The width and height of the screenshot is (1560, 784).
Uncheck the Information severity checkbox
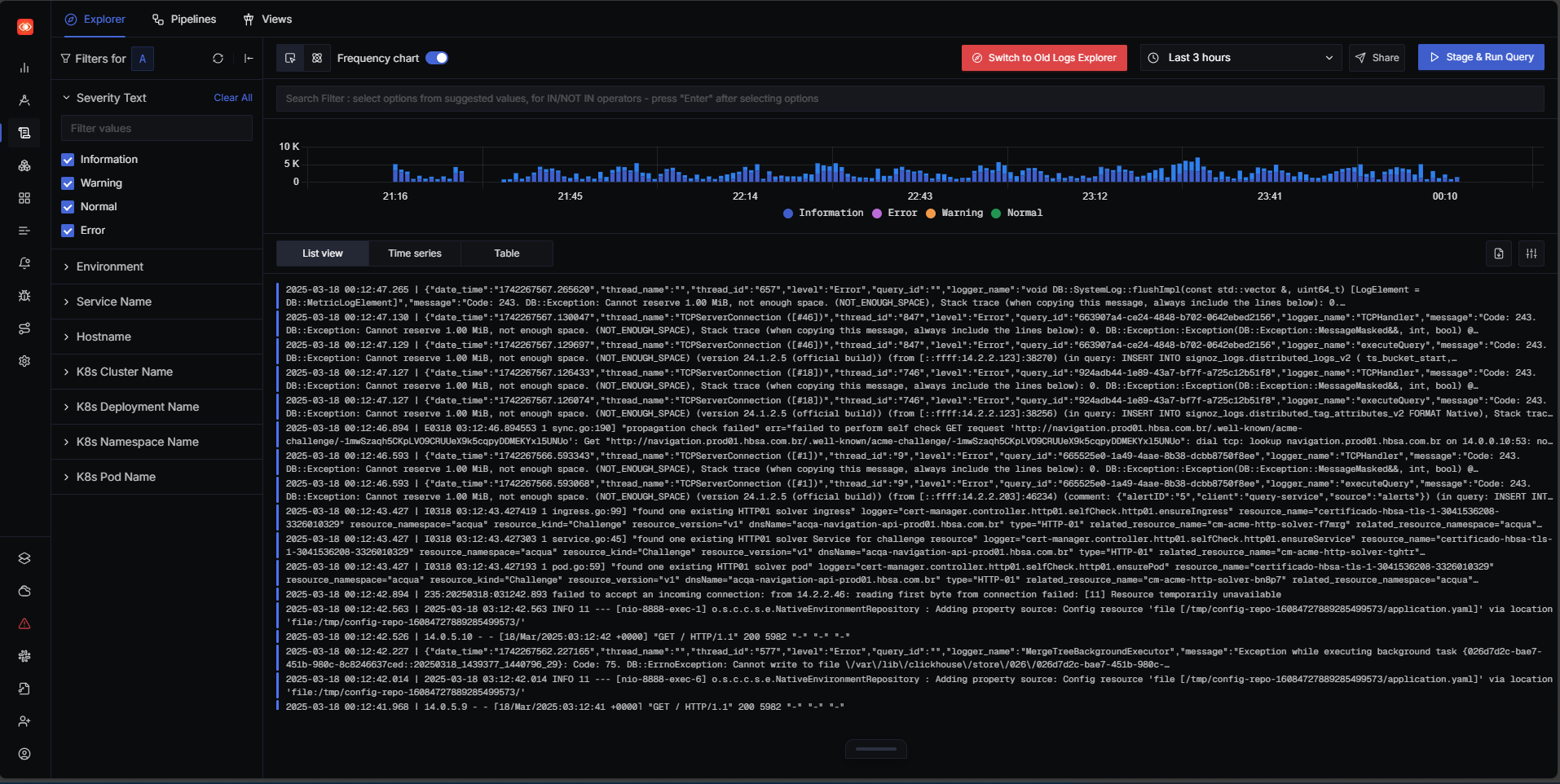pyautogui.click(x=68, y=160)
